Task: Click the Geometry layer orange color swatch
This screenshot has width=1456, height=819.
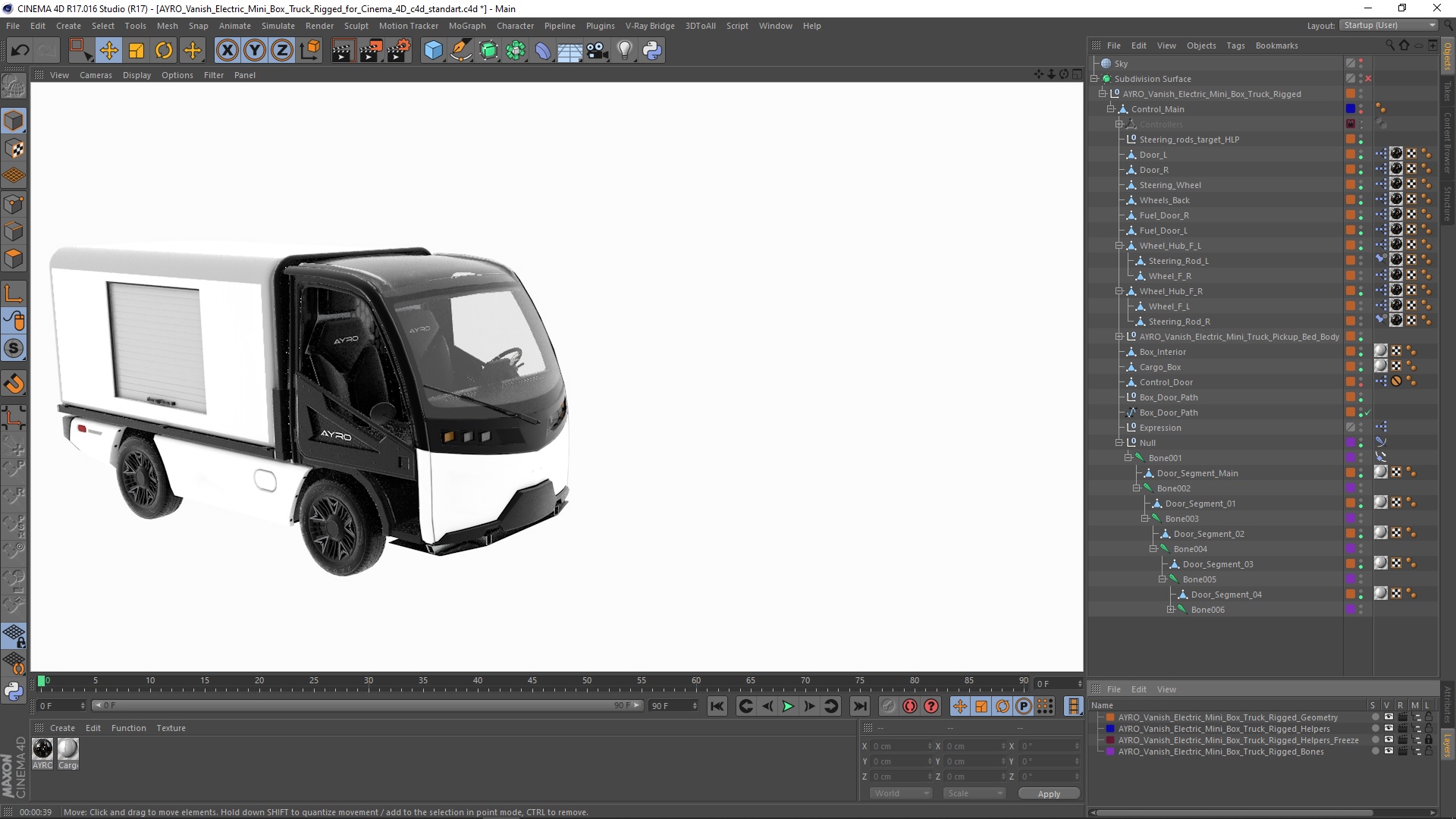Action: [1110, 717]
